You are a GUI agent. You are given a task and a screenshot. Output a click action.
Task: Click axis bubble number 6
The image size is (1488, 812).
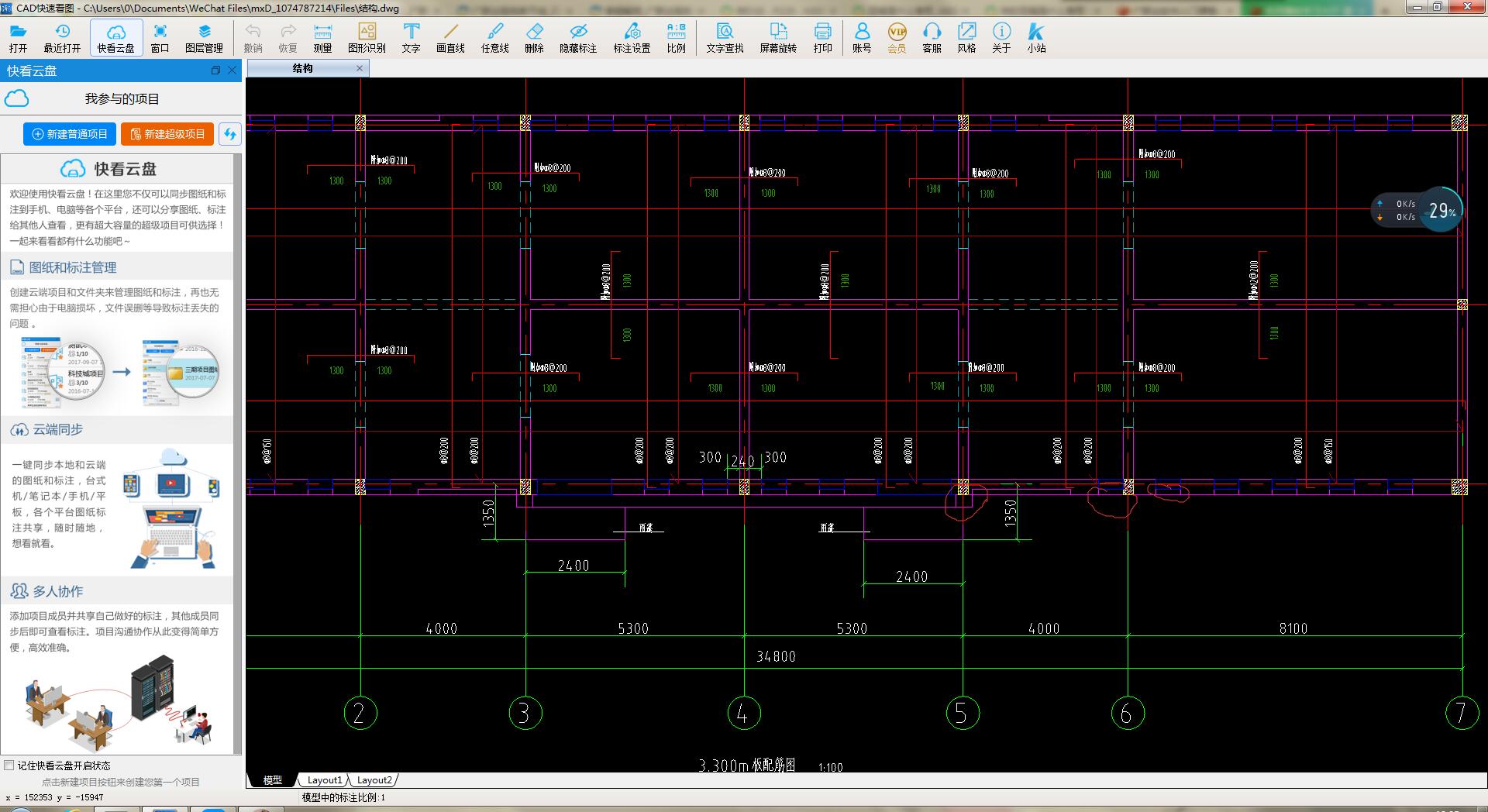pos(1127,713)
